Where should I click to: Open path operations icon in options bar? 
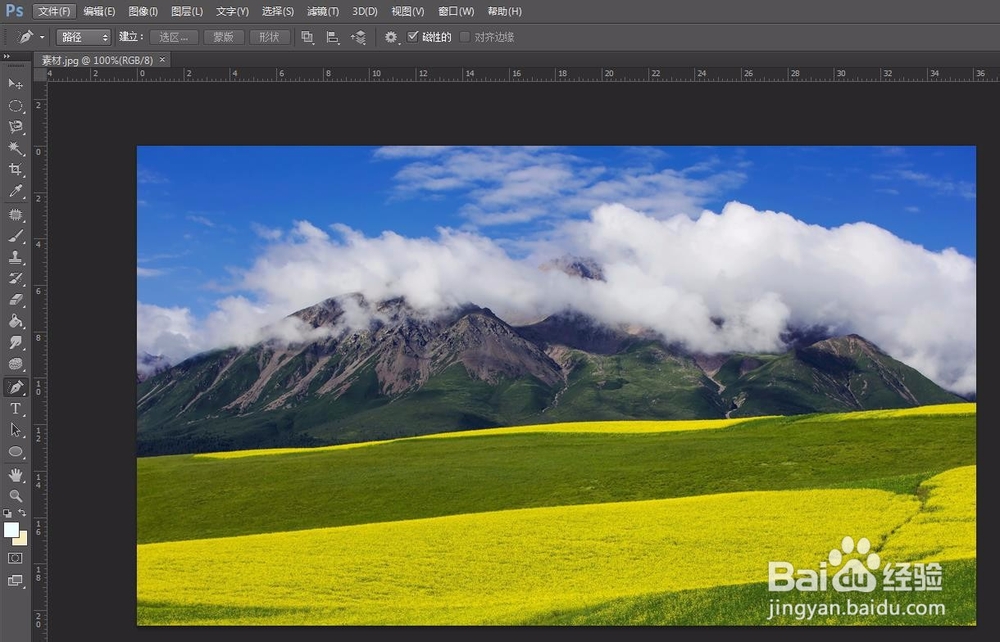307,38
